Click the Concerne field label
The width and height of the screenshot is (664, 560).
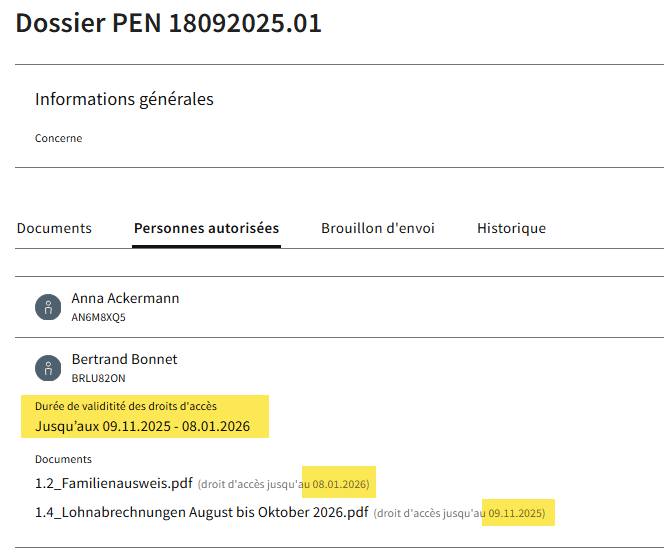tap(58, 138)
